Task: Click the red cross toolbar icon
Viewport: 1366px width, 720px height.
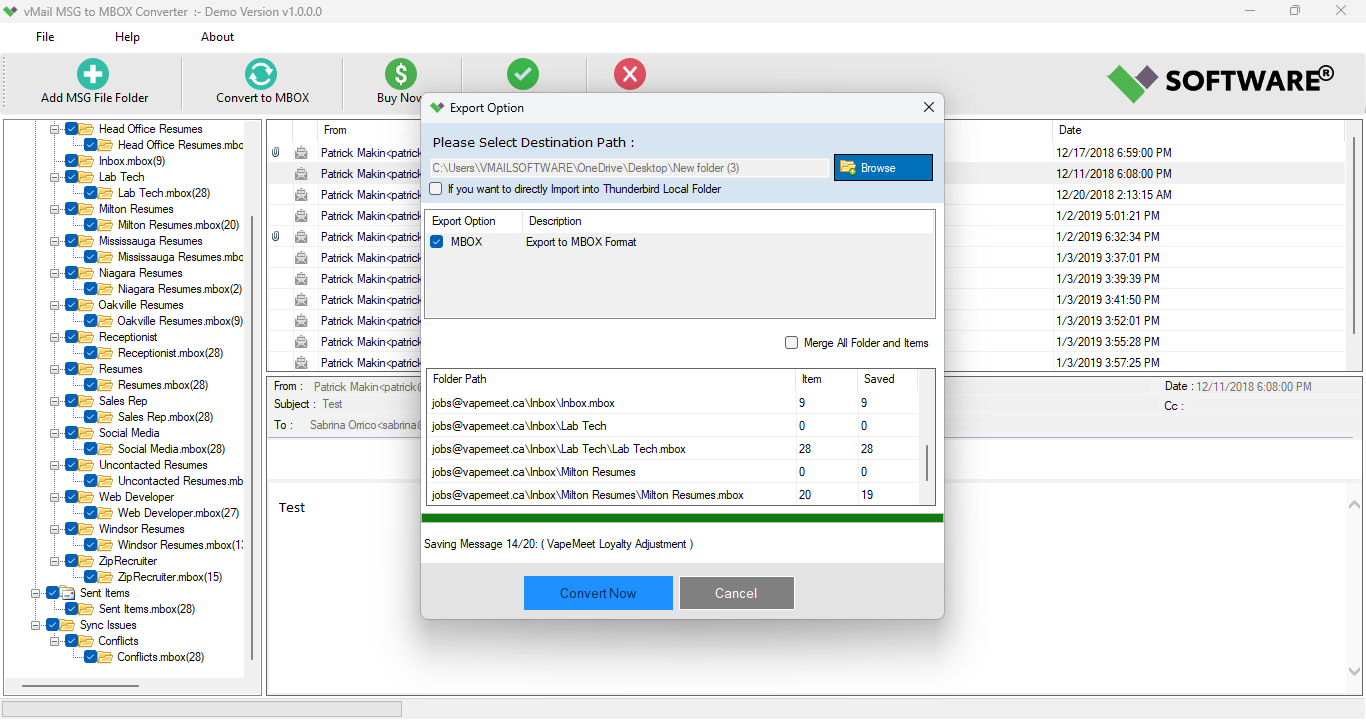Action: pos(629,73)
